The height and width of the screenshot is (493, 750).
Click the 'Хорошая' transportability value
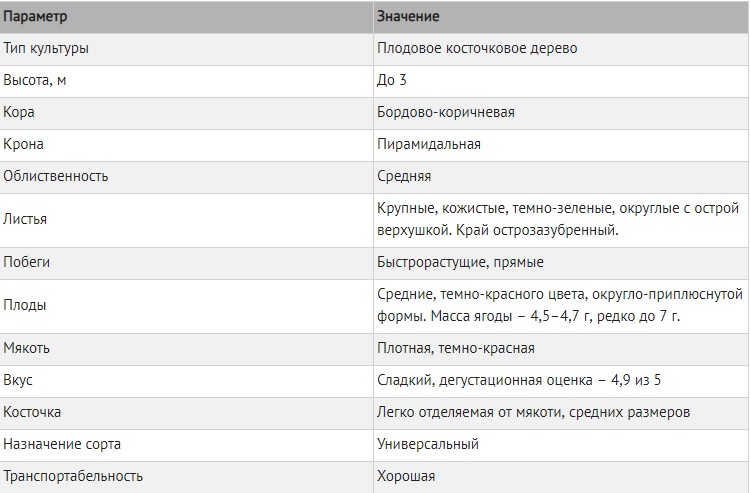[x=406, y=476]
